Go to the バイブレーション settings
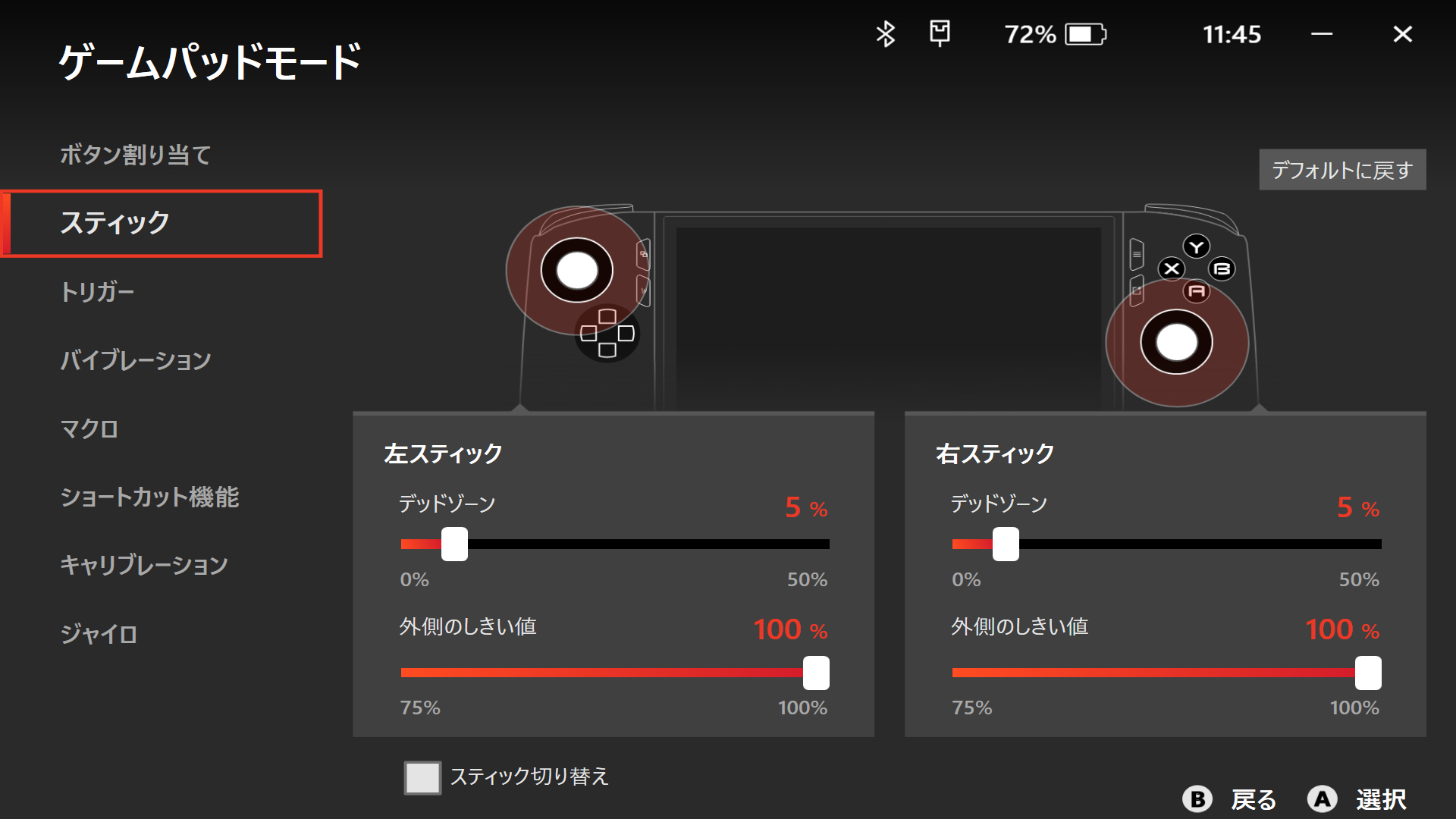Image resolution: width=1456 pixels, height=819 pixels. (136, 360)
